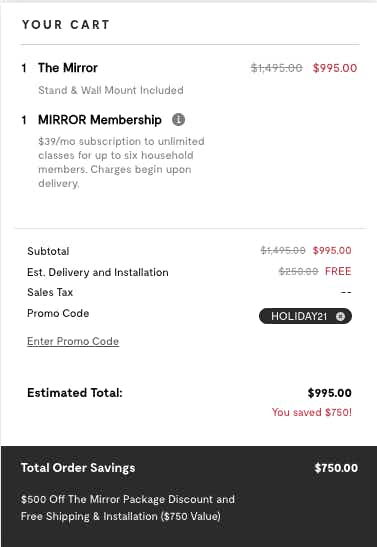Click the YOUR CART heading

click(66, 24)
